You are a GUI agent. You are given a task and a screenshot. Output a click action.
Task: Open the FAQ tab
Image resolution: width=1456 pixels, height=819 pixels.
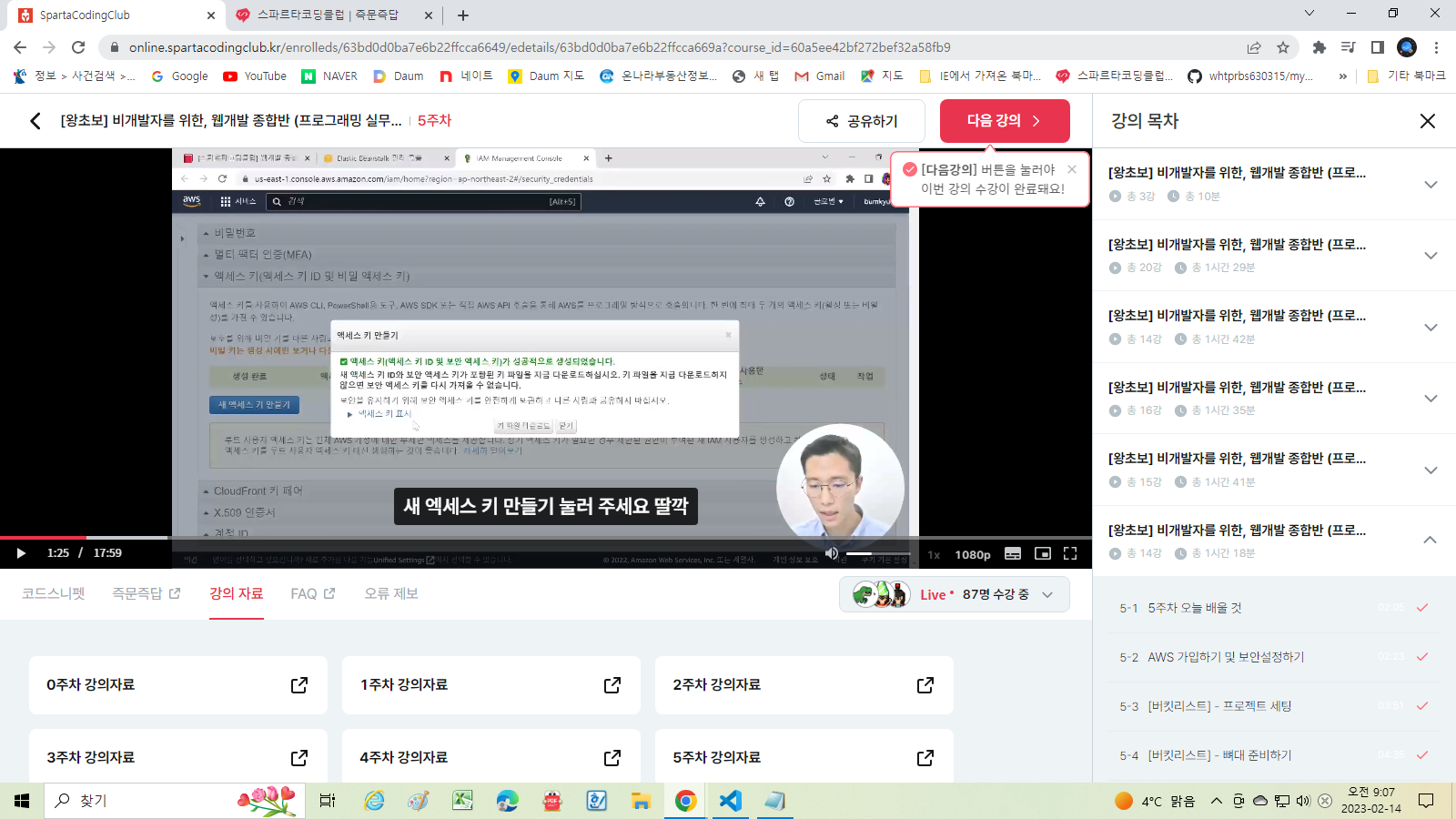pos(312,593)
